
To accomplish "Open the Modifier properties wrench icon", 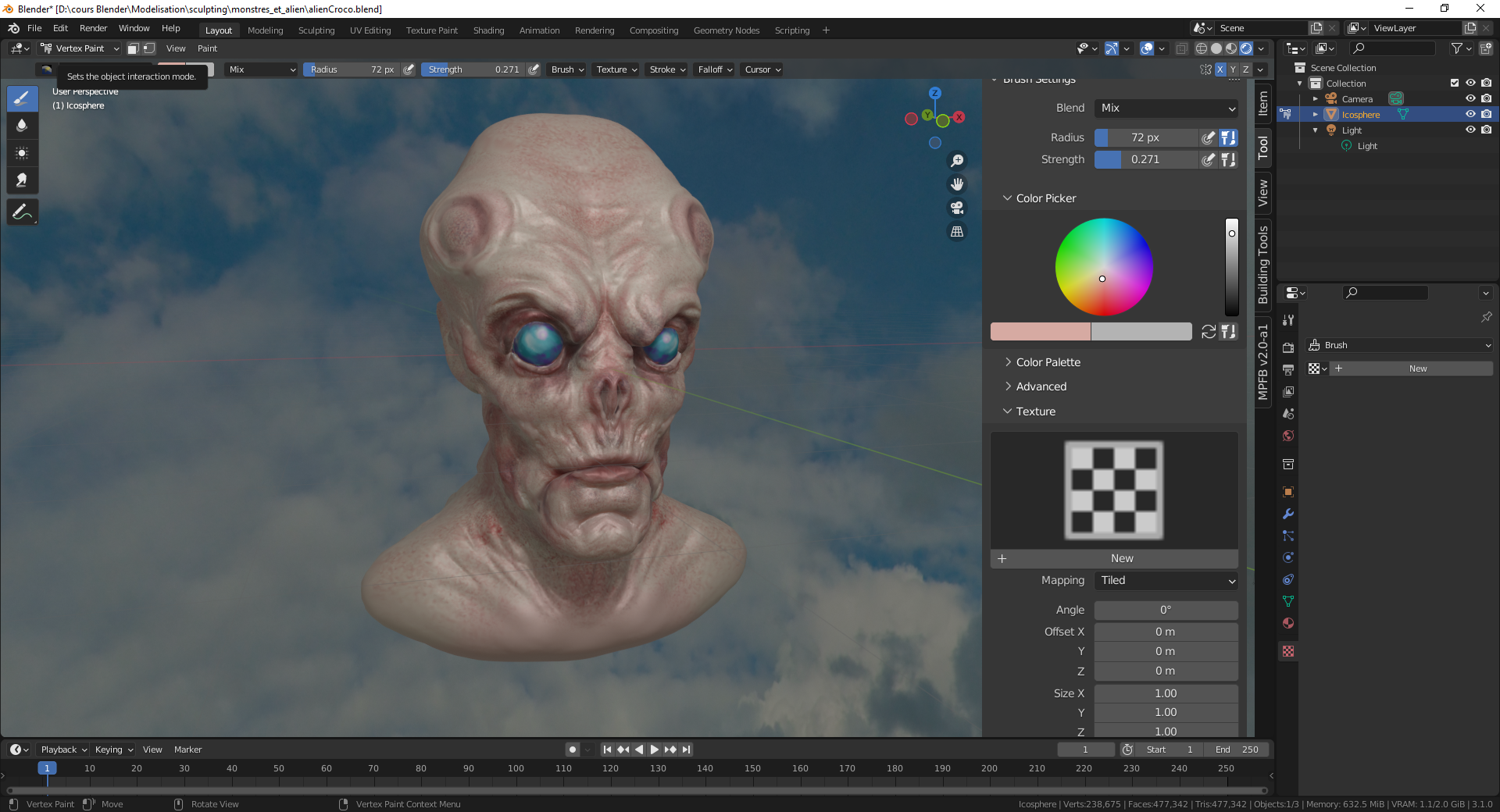I will (x=1287, y=514).
